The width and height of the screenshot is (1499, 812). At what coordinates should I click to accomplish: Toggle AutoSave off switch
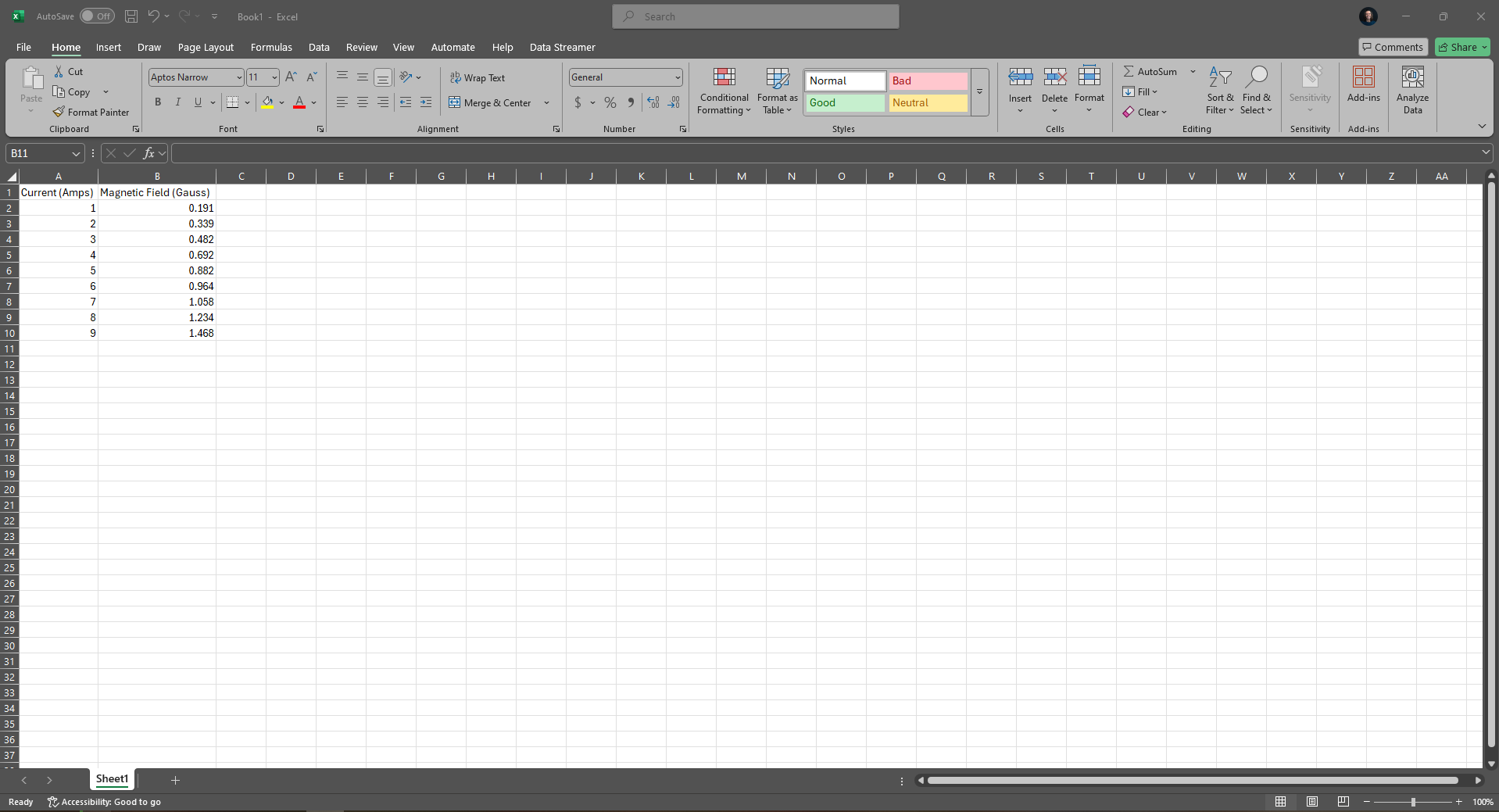pos(97,16)
